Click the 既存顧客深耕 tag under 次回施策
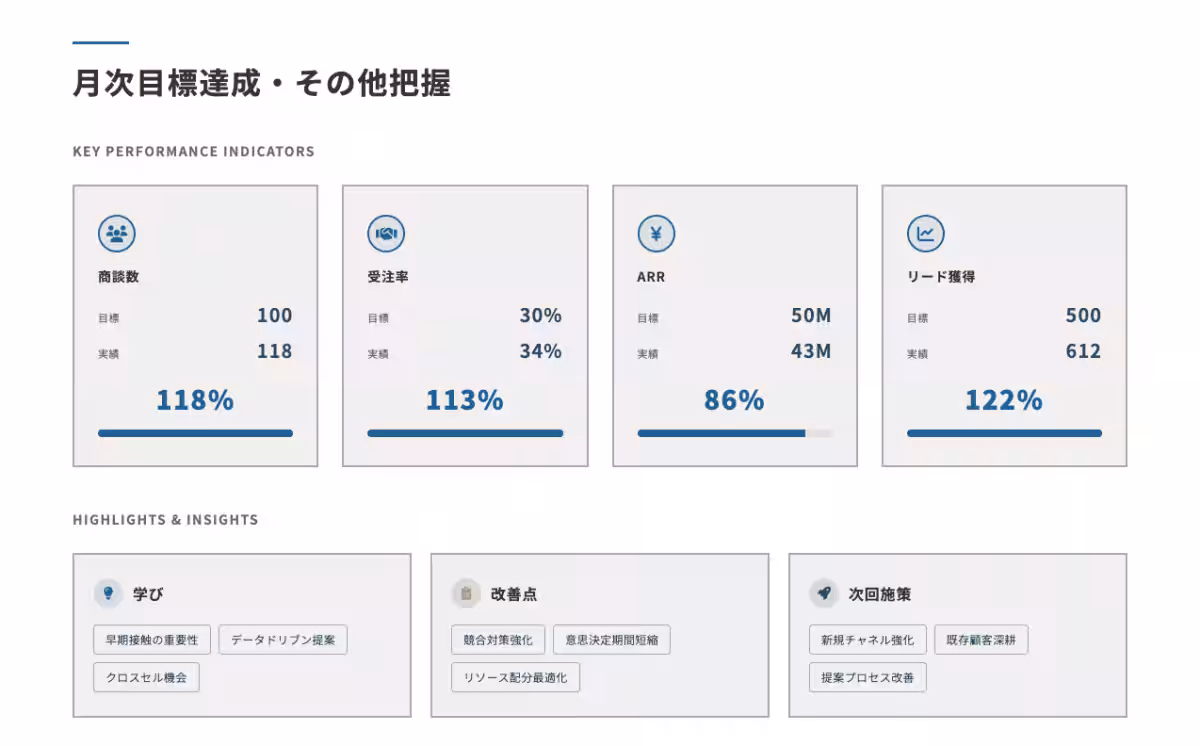This screenshot has width=1200, height=746. 982,640
